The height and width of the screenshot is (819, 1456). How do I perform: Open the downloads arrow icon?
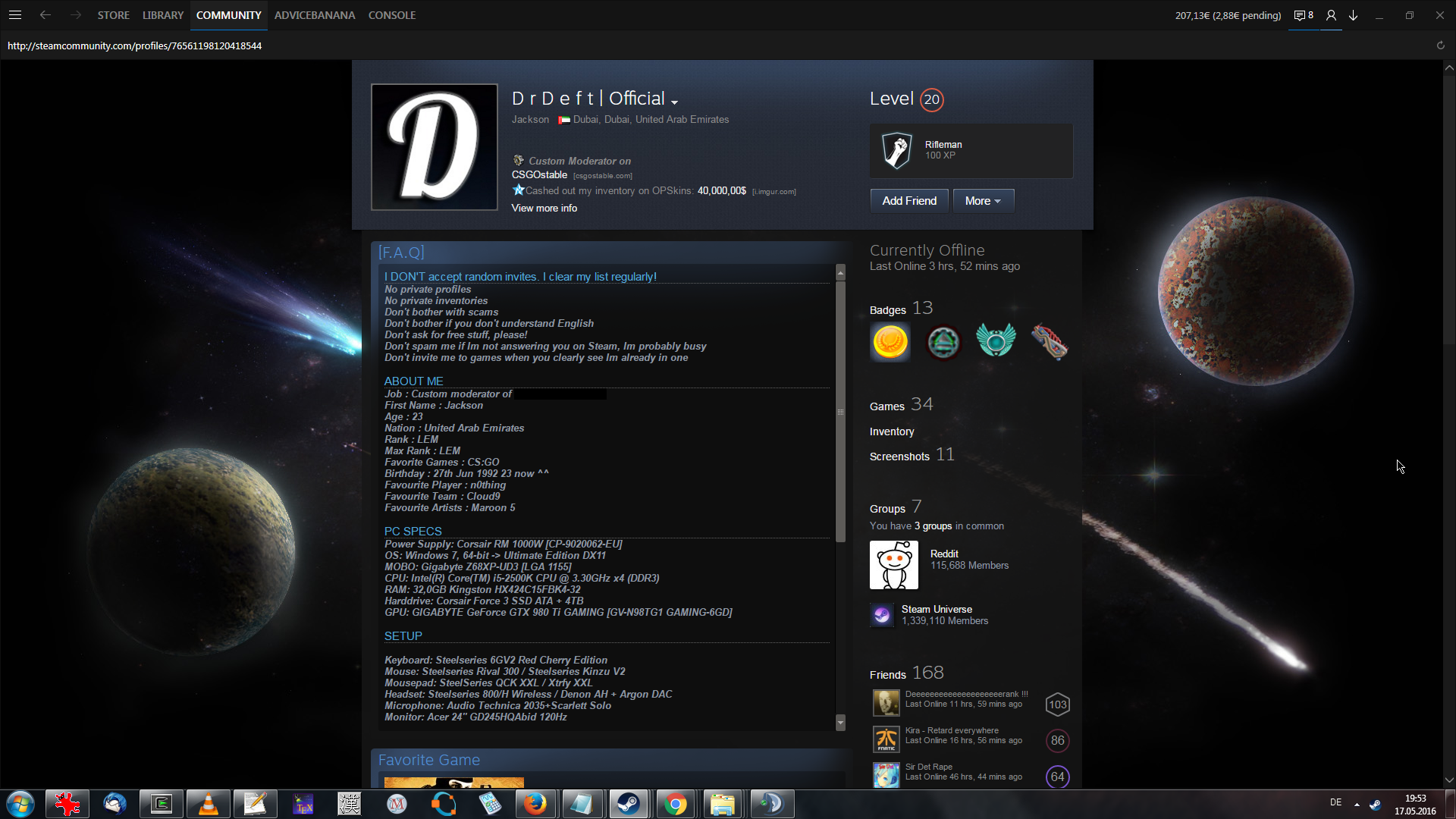click(1354, 15)
